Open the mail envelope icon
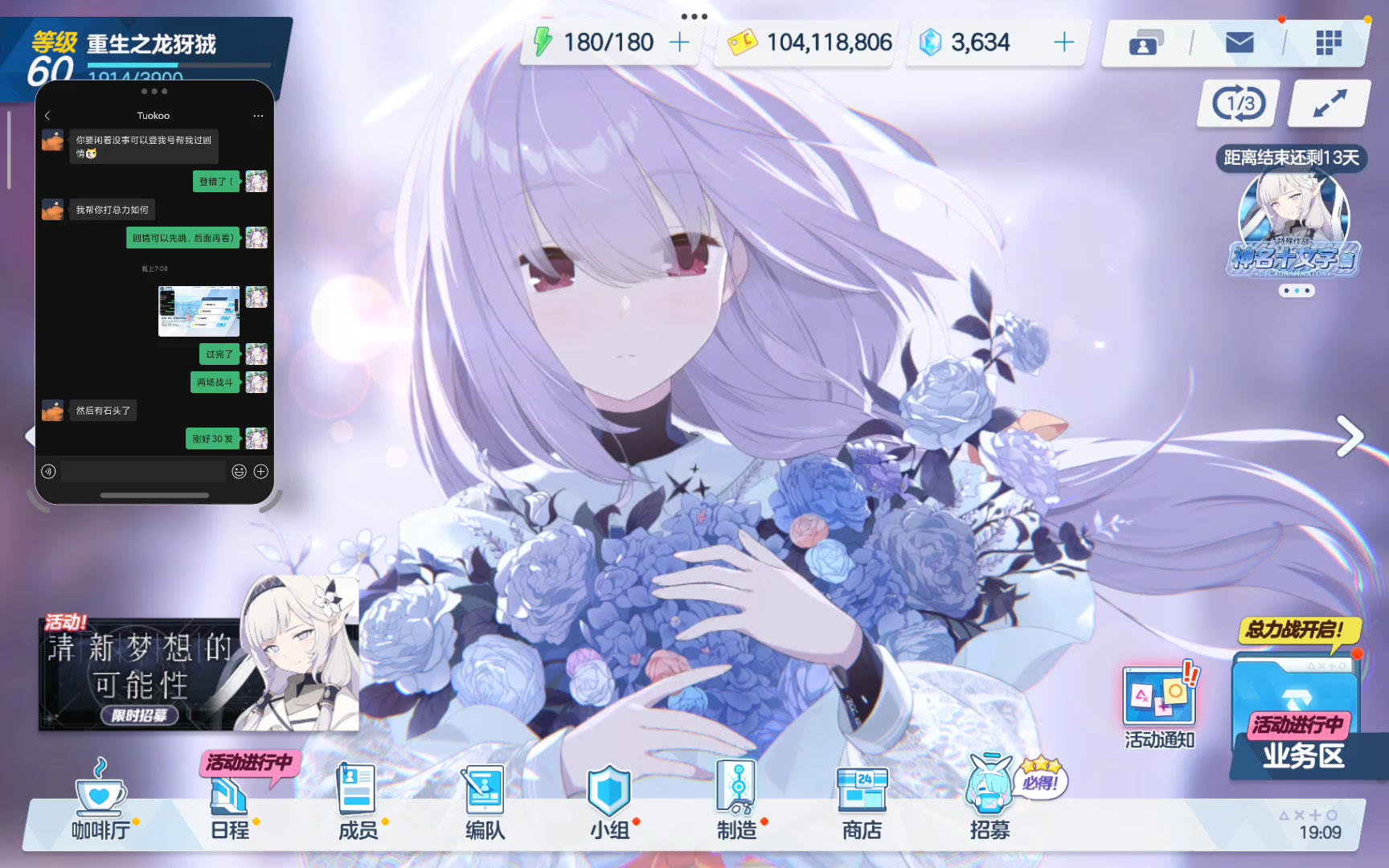 pyautogui.click(x=1239, y=42)
